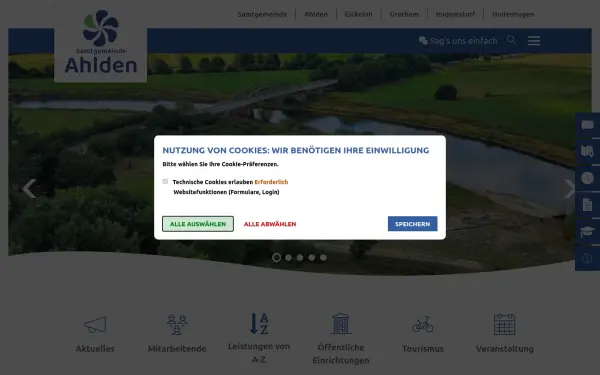The width and height of the screenshot is (600, 375).
Task: Click 'Websitefunktionen (Formulare, Login)' description text
Action: (x=226, y=192)
